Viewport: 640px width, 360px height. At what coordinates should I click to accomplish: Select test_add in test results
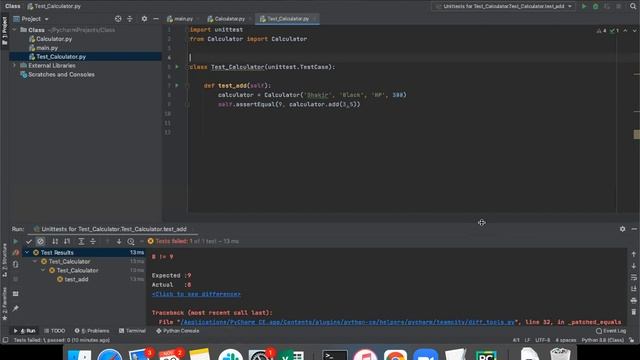[73, 280]
